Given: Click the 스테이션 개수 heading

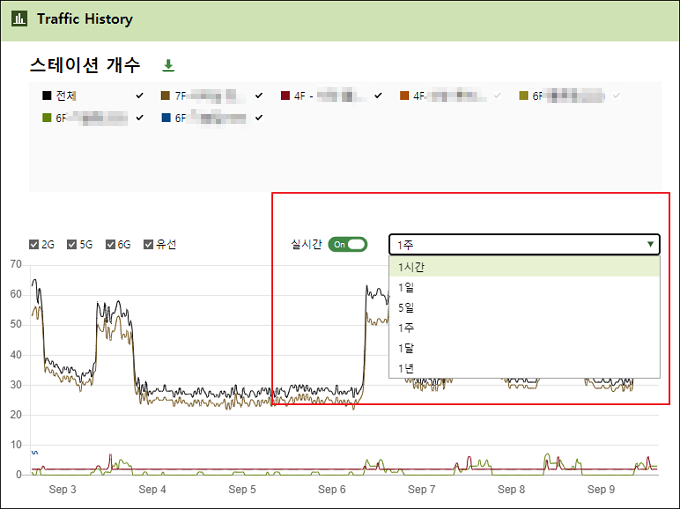Looking at the screenshot, I should coord(85,65).
